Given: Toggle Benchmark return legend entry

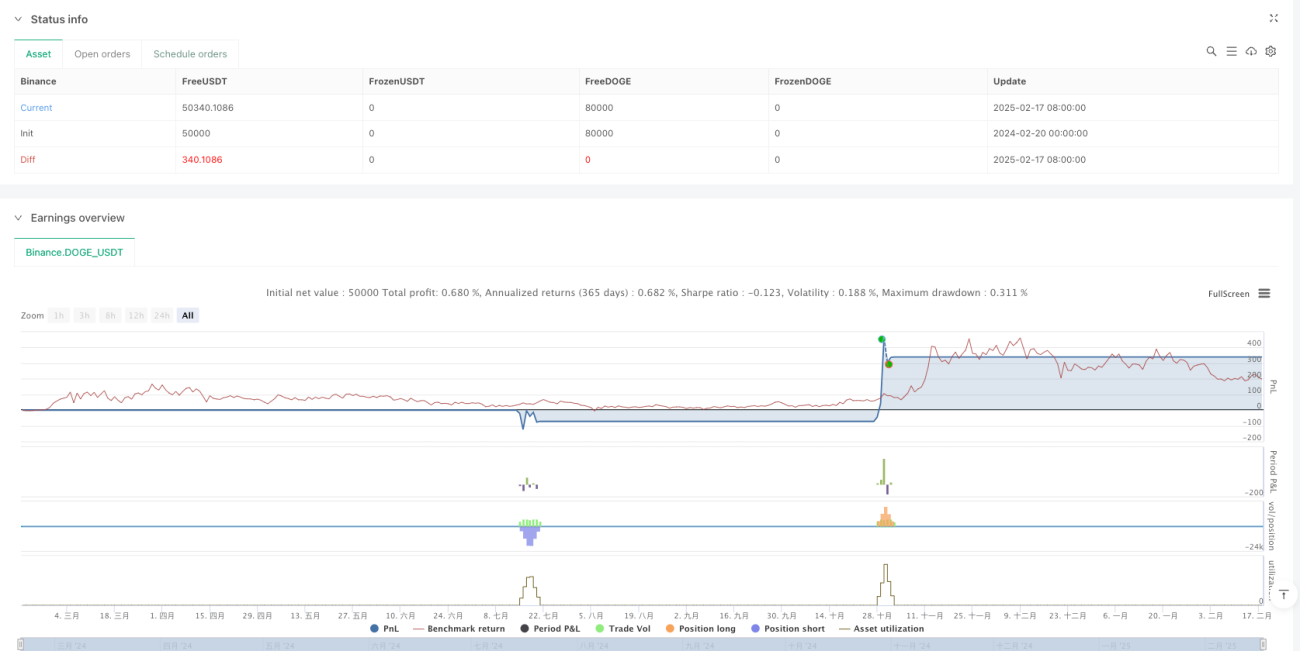Looking at the screenshot, I should [461, 628].
